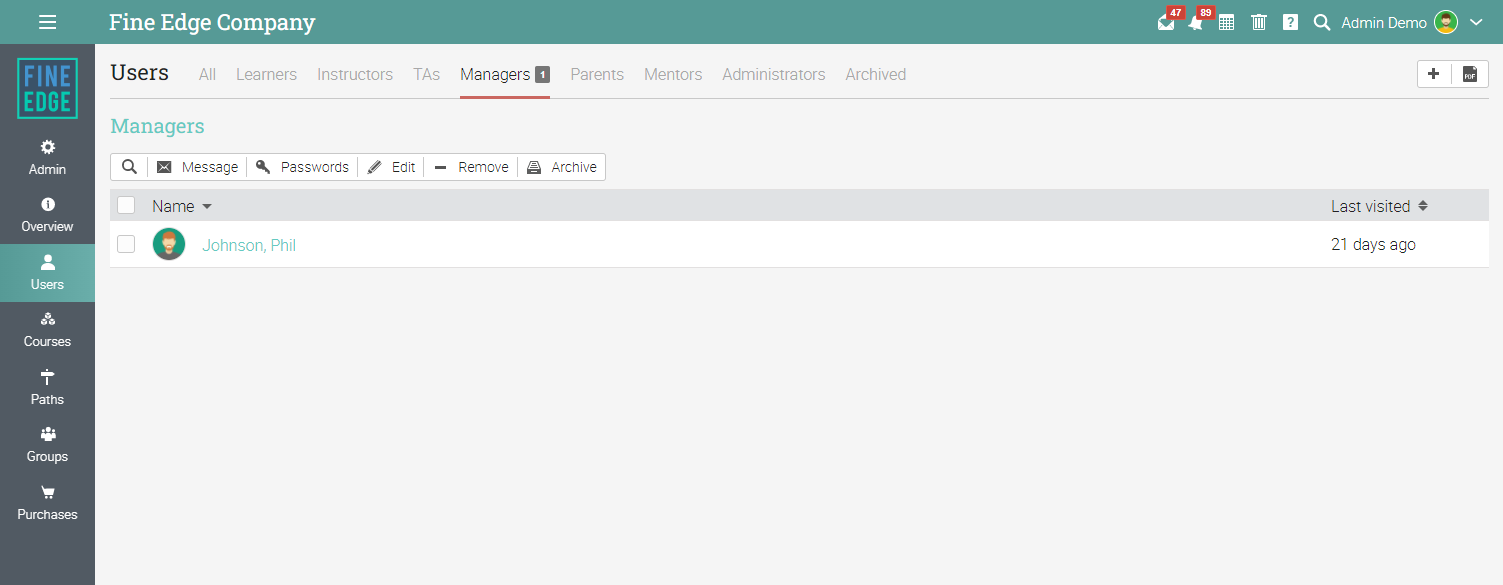The image size is (1503, 585).
Task: Click the Edit toolbar button
Action: pos(391,167)
